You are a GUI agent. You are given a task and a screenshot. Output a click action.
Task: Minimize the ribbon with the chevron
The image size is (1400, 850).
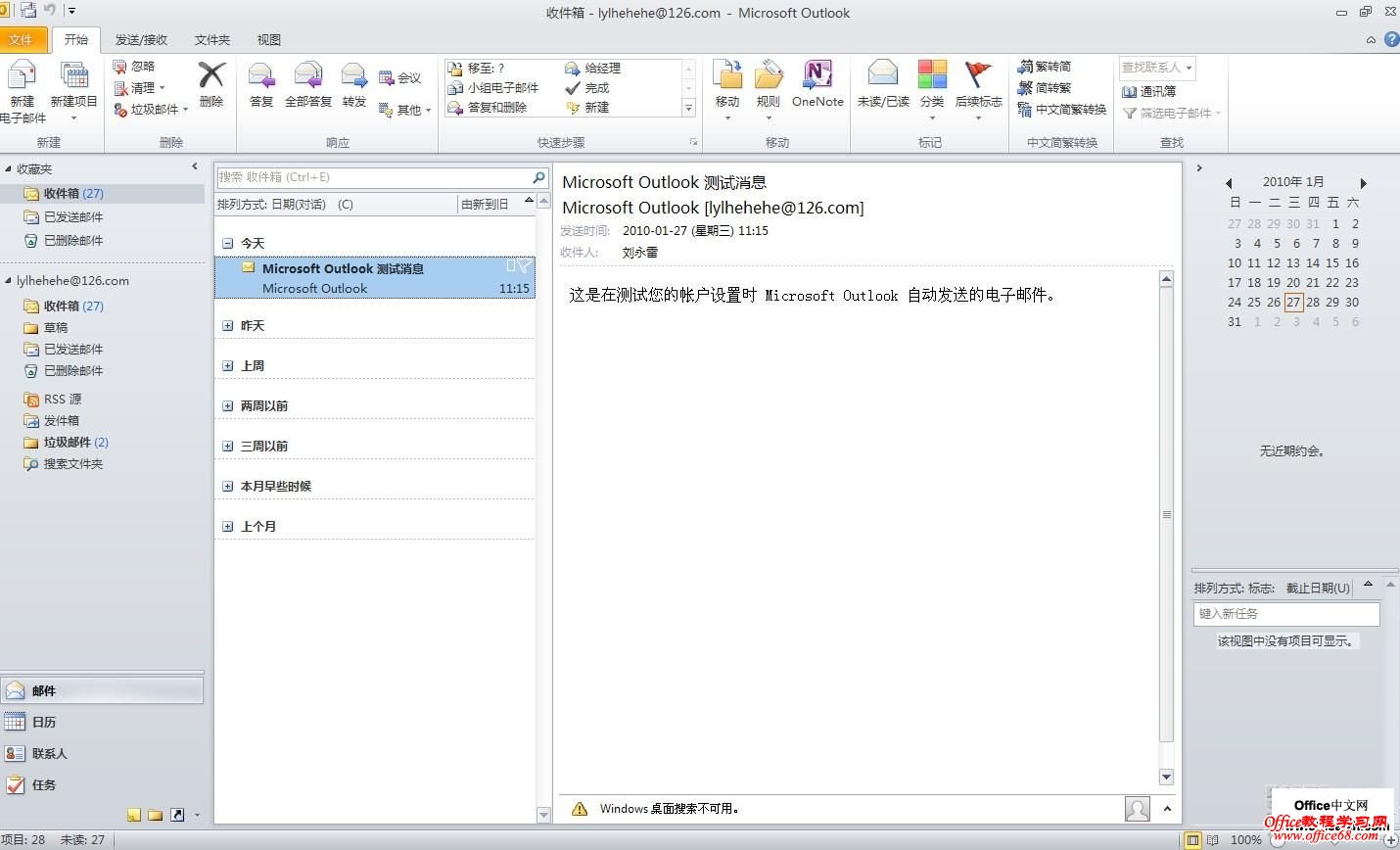pyautogui.click(x=1371, y=40)
